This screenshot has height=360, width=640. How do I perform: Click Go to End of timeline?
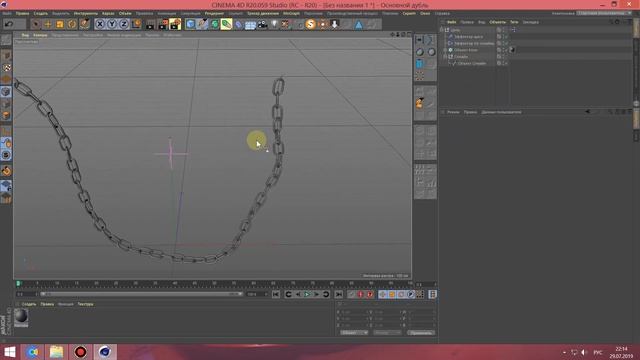pyautogui.click(x=339, y=294)
